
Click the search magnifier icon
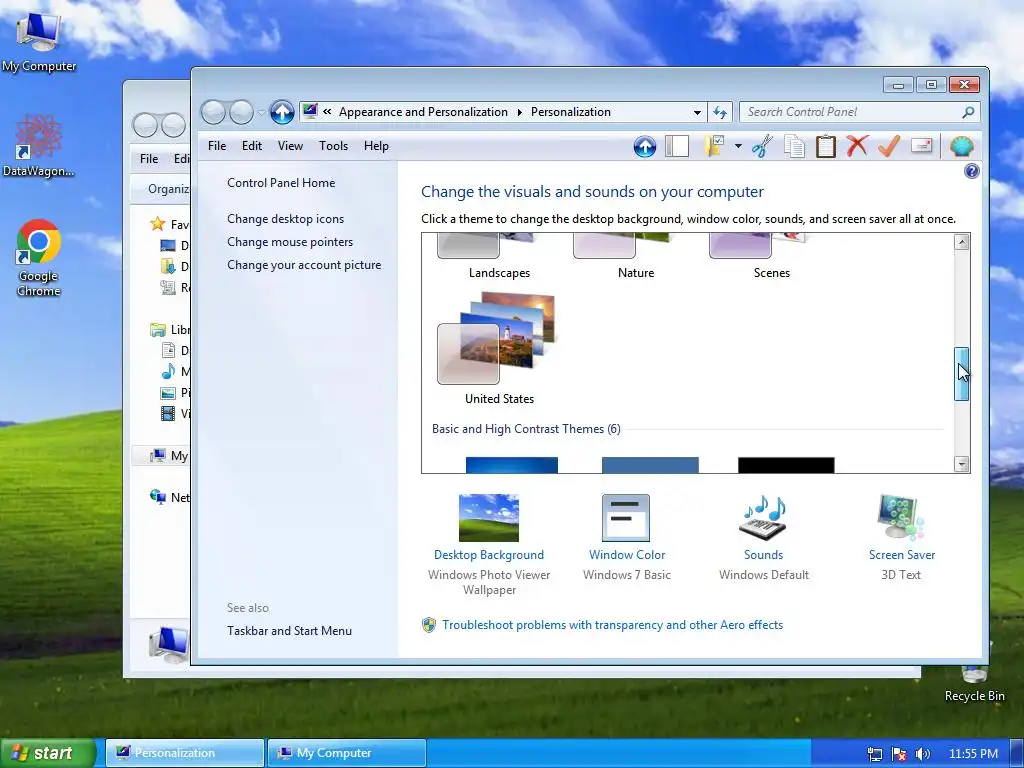coord(968,112)
